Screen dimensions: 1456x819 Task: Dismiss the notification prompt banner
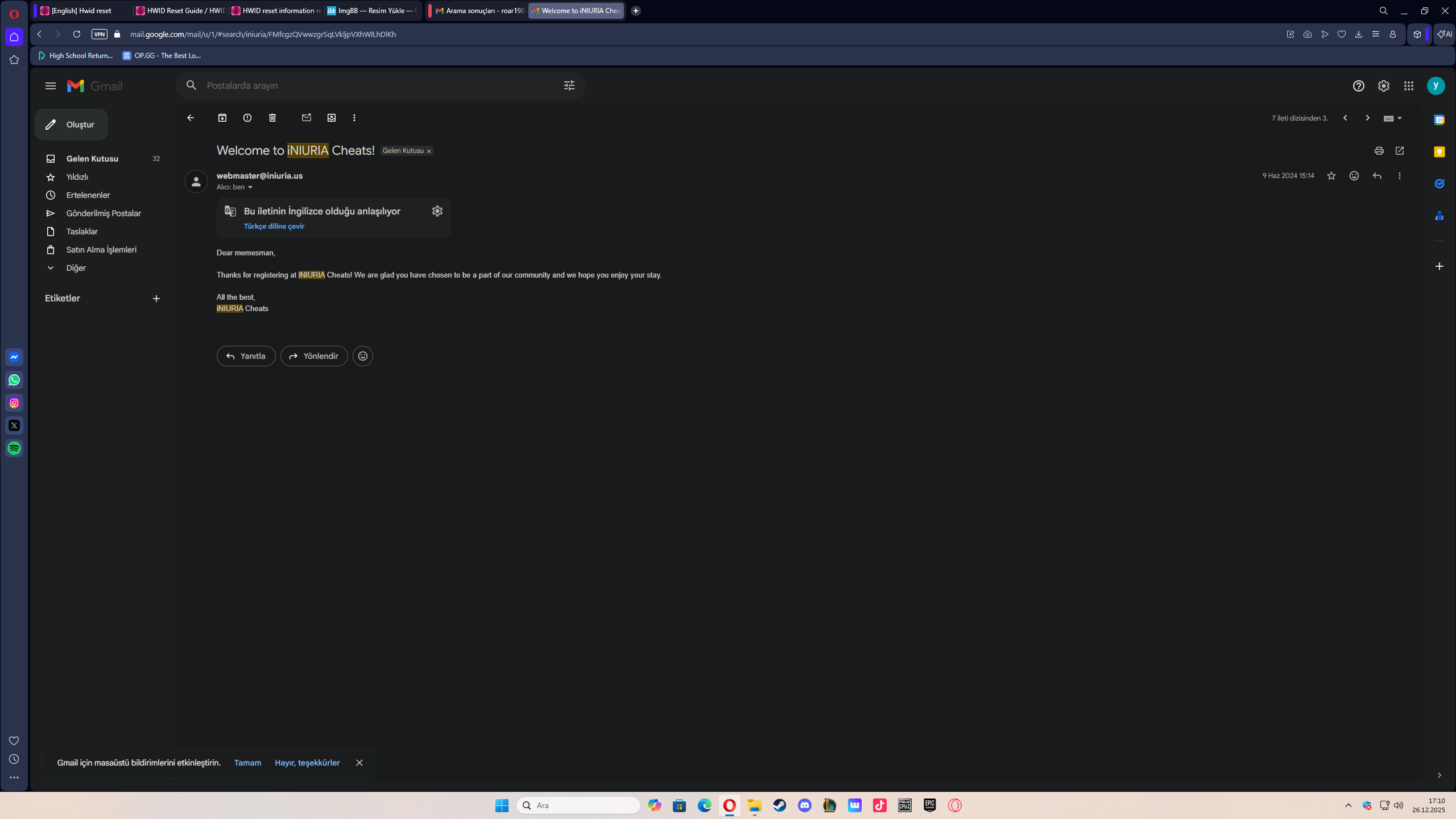point(359,763)
